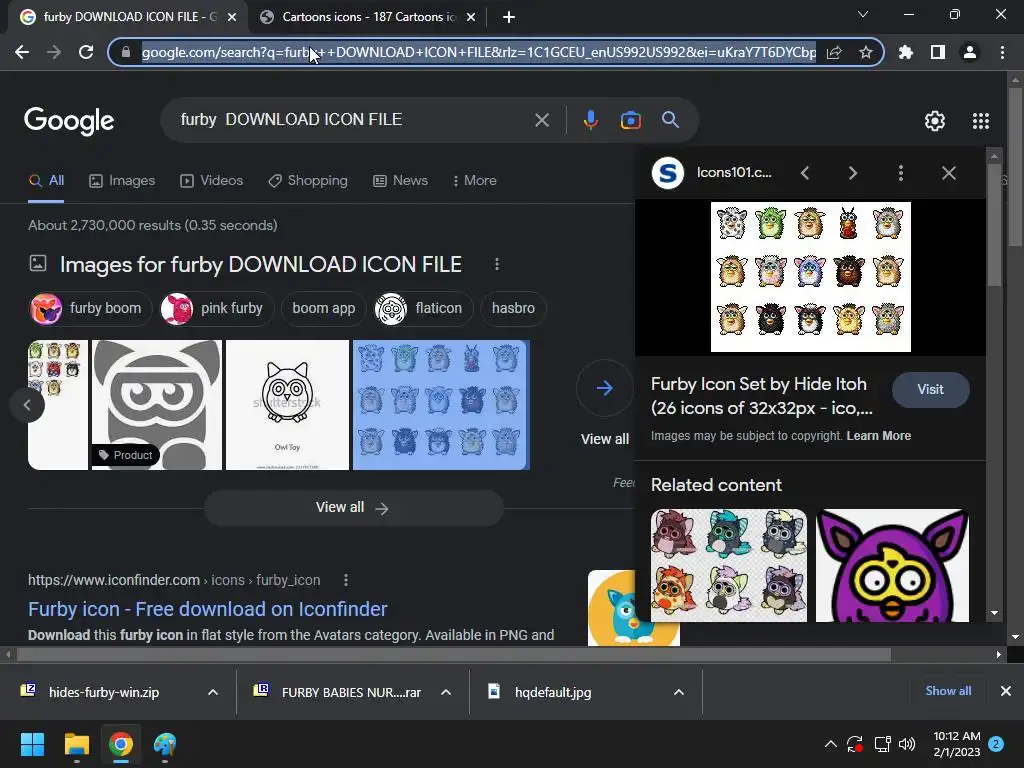Click the Google logo

pyautogui.click(x=69, y=121)
